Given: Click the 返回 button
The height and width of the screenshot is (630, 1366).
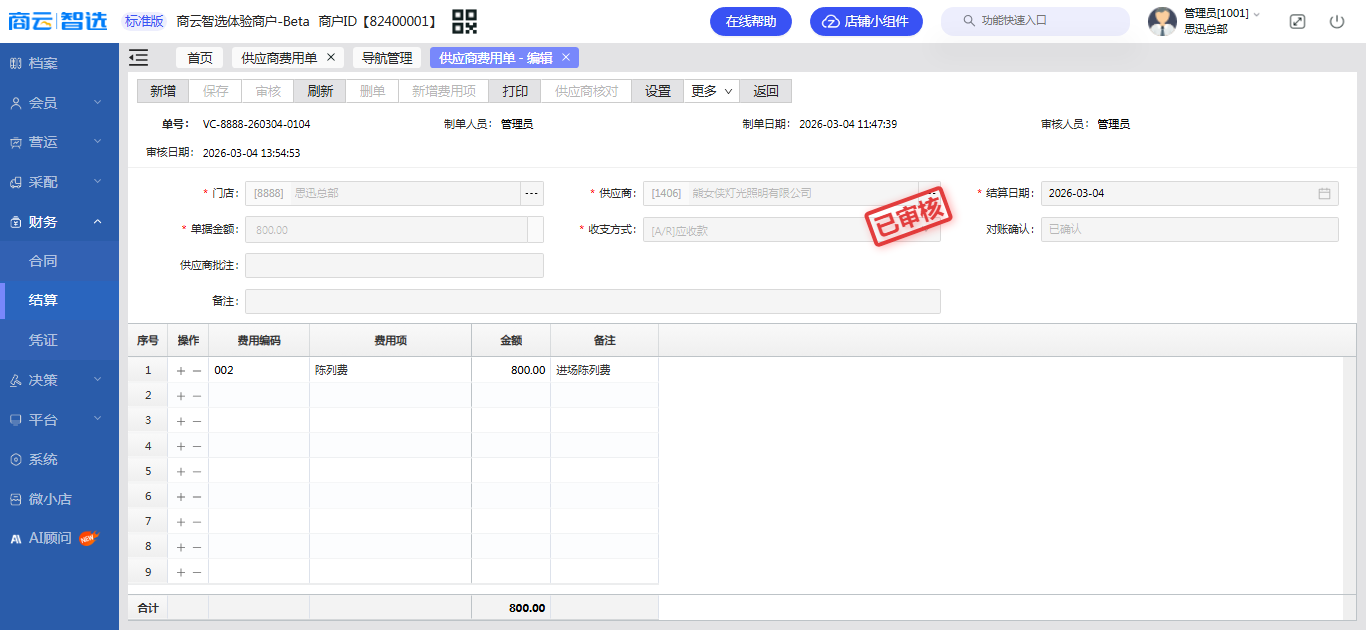Looking at the screenshot, I should (766, 91).
